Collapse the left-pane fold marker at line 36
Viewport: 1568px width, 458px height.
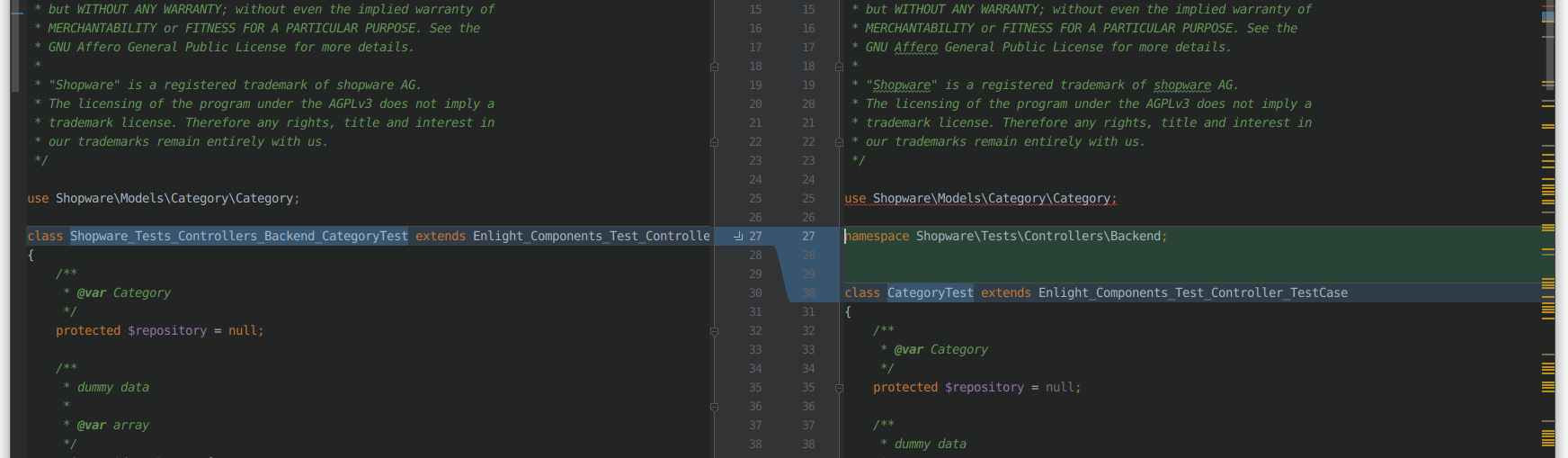[x=715, y=407]
